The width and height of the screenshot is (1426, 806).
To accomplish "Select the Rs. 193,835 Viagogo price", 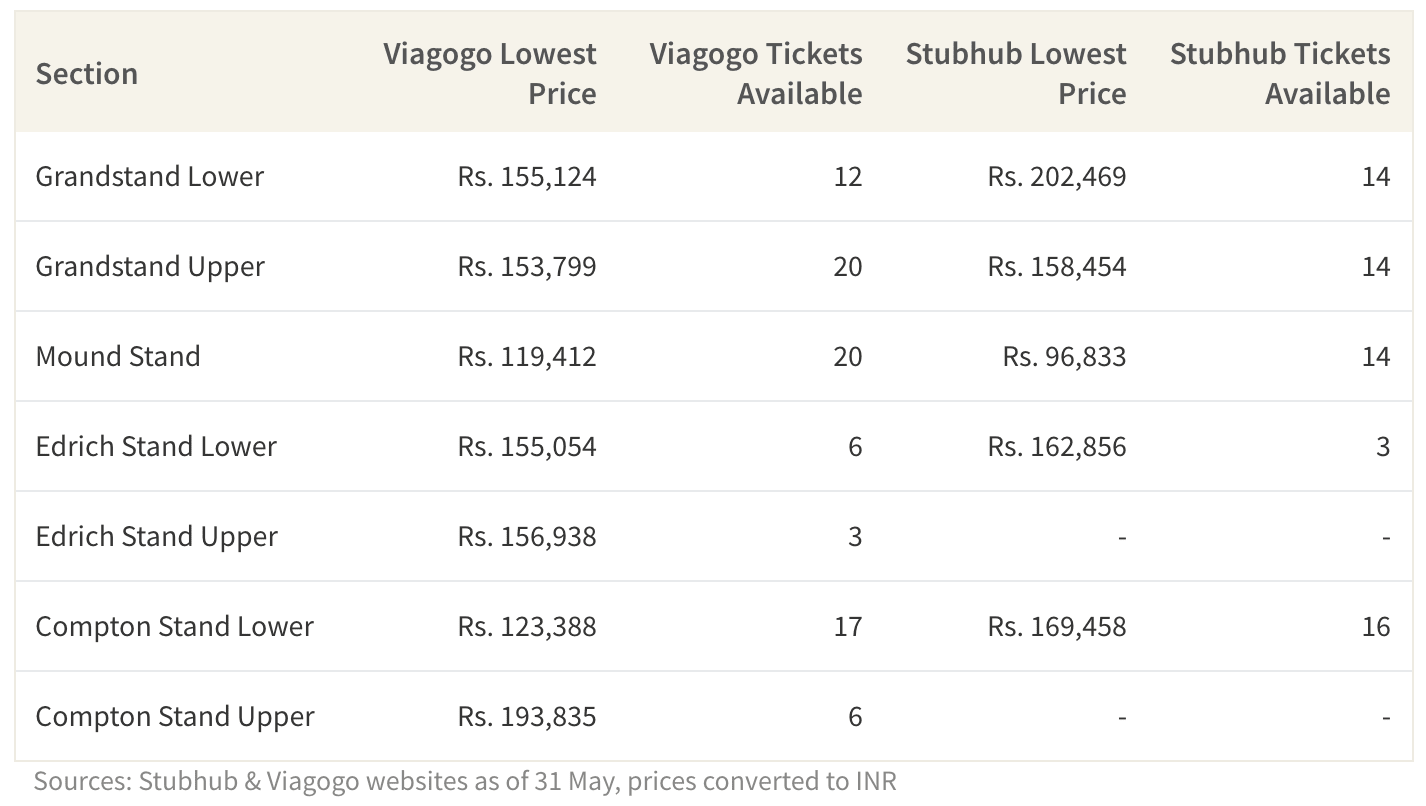I will point(527,717).
